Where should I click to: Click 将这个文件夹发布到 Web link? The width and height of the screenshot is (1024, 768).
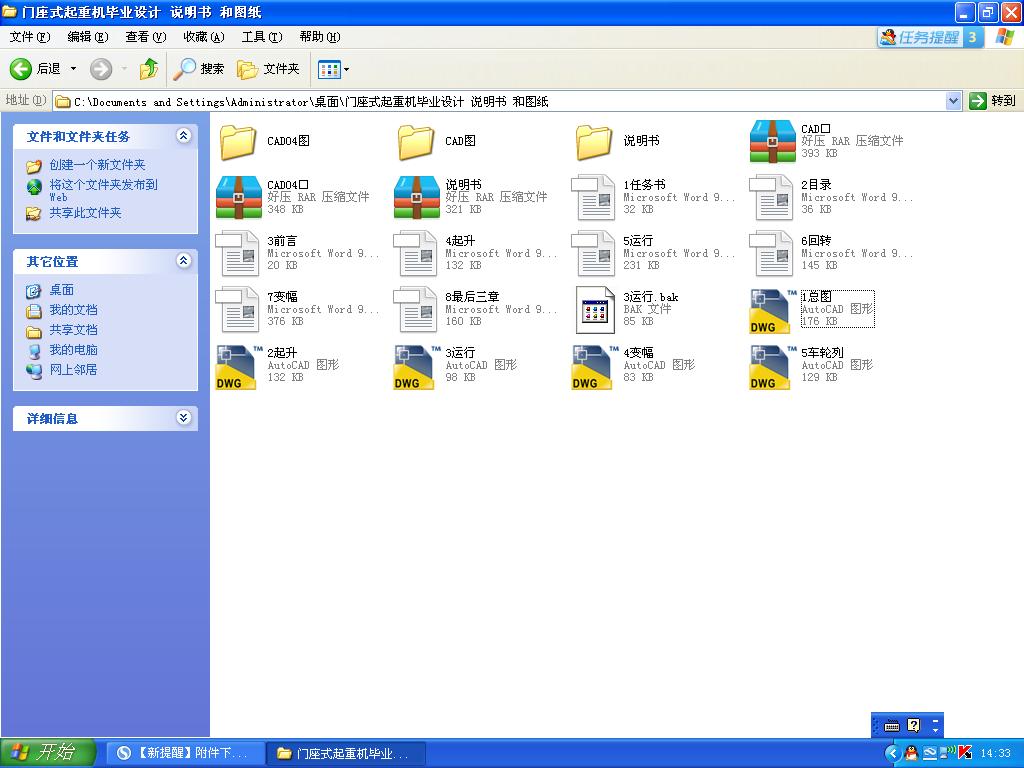tap(103, 190)
